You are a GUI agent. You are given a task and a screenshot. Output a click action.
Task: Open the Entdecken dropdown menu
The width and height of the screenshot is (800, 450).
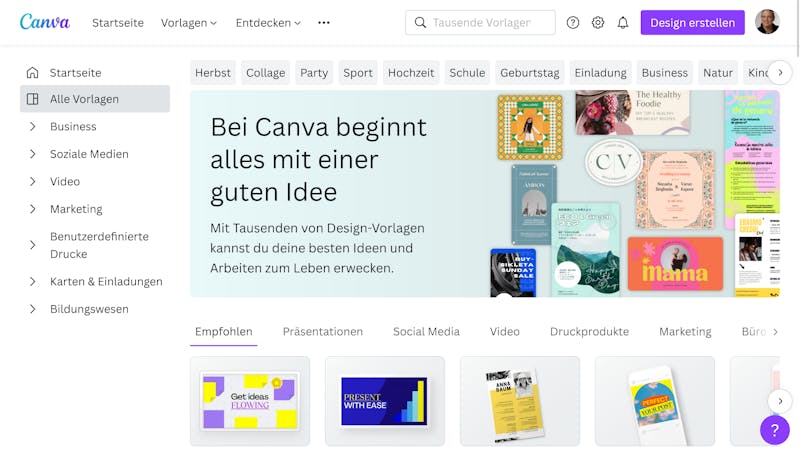coord(268,22)
